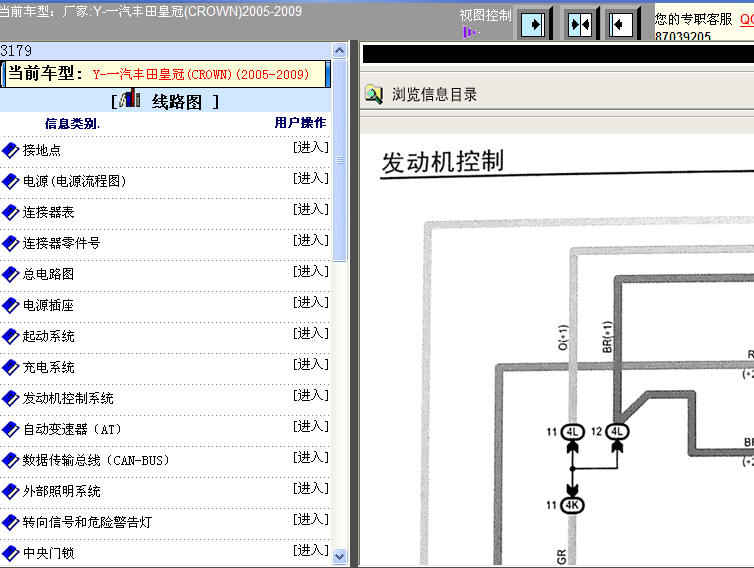
Task: Open [进入] link for 外部照明系统
Action: click(x=311, y=489)
